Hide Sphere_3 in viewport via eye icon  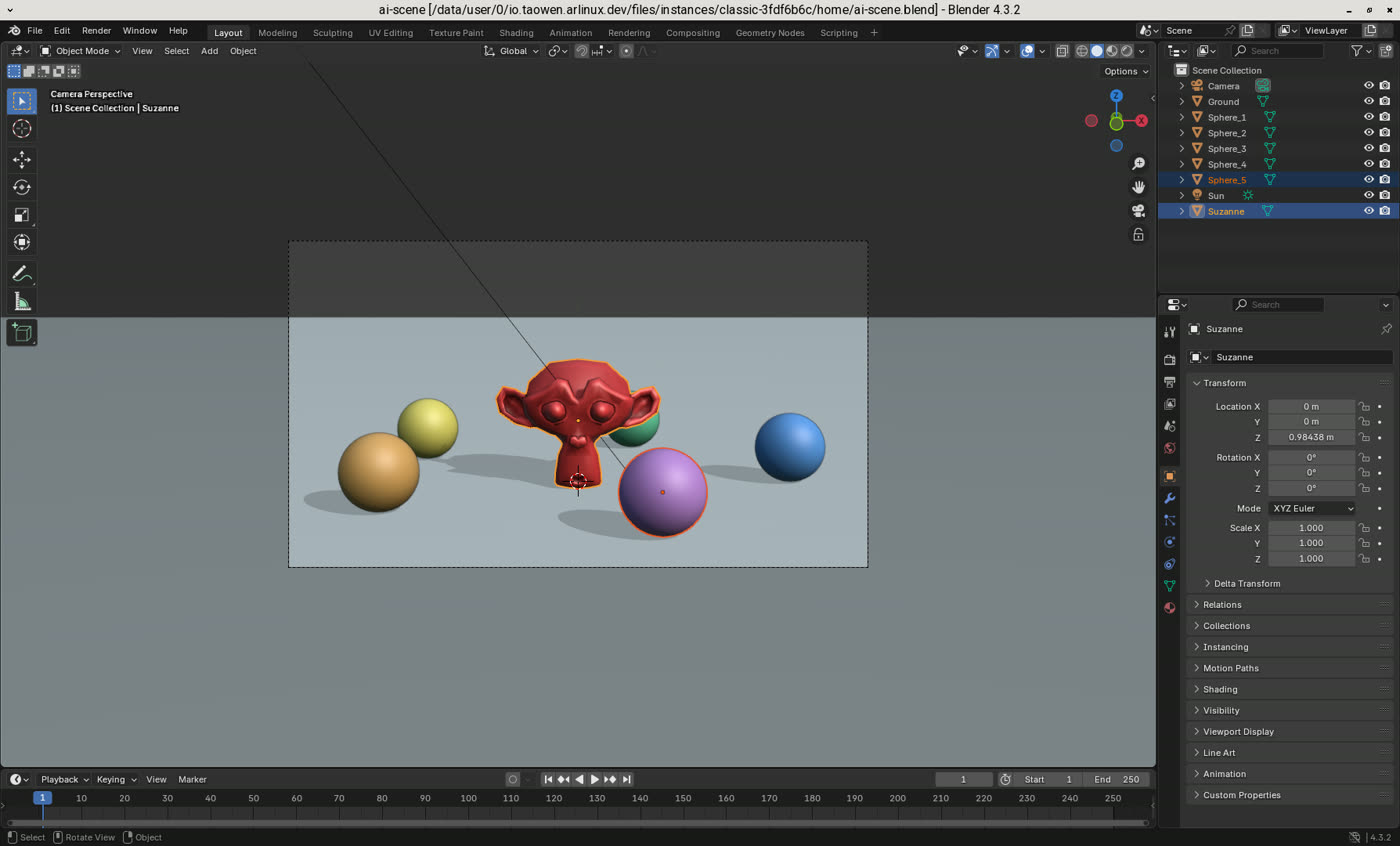(x=1369, y=148)
